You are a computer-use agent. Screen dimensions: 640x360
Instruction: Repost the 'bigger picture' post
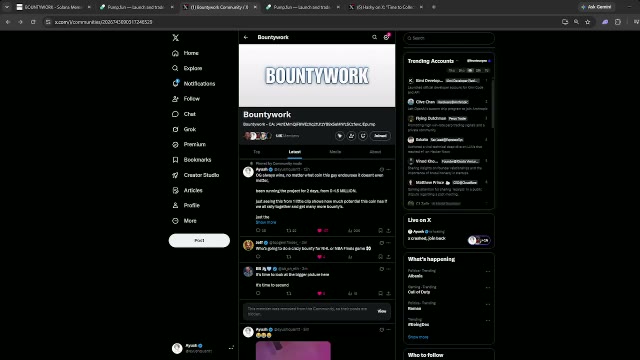[x=289, y=293]
